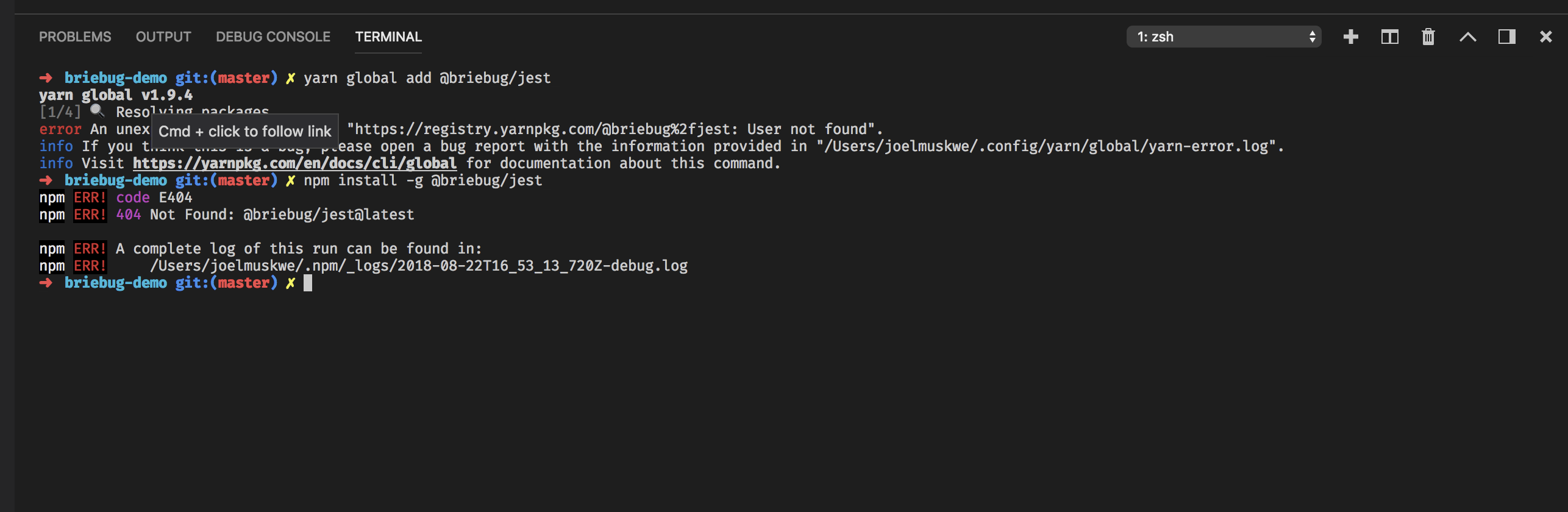Follow the yarnpkg.com documentation link

click(x=294, y=163)
